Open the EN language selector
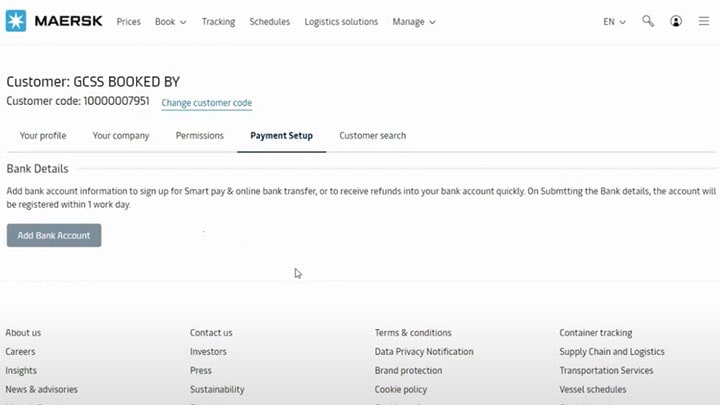The width and height of the screenshot is (720, 405). point(614,21)
